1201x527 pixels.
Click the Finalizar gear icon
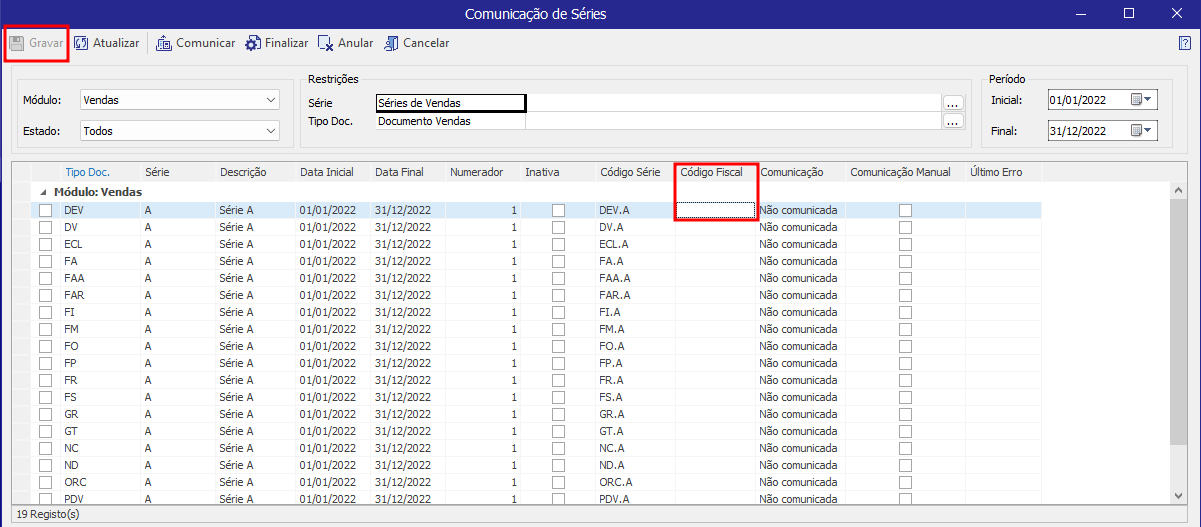point(253,43)
